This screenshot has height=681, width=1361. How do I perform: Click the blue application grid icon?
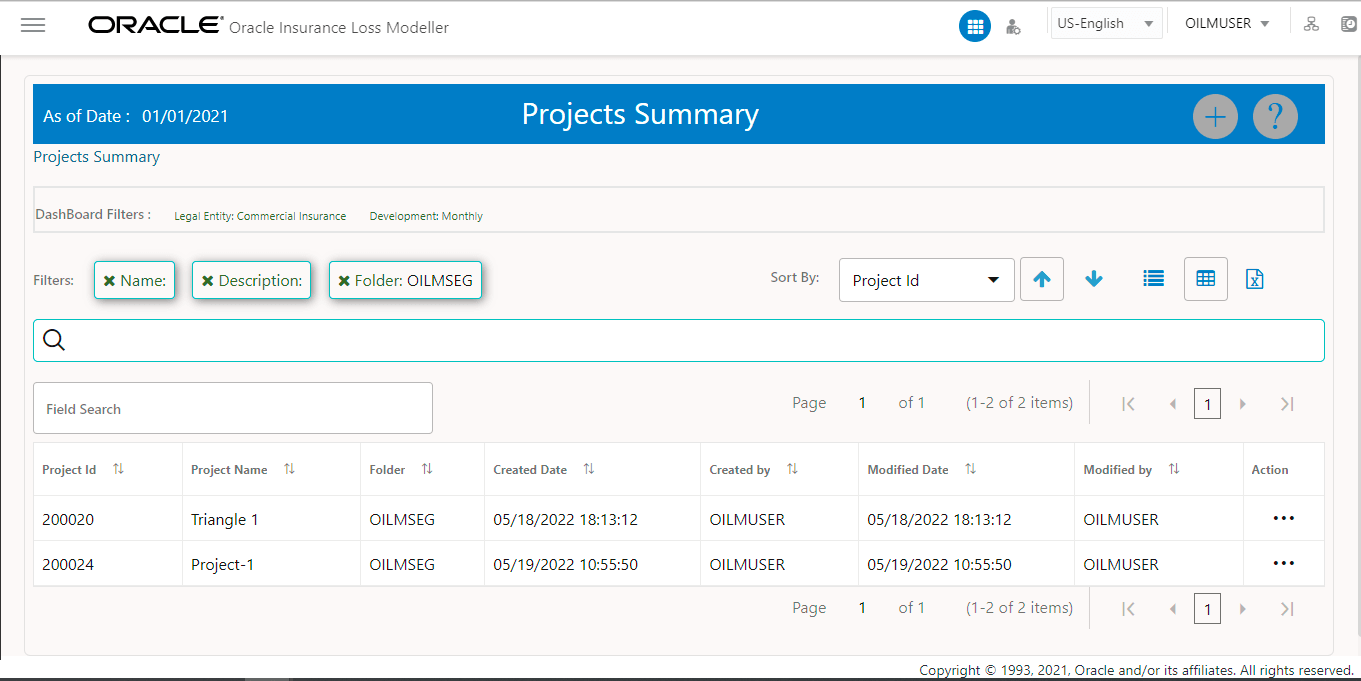coord(975,26)
